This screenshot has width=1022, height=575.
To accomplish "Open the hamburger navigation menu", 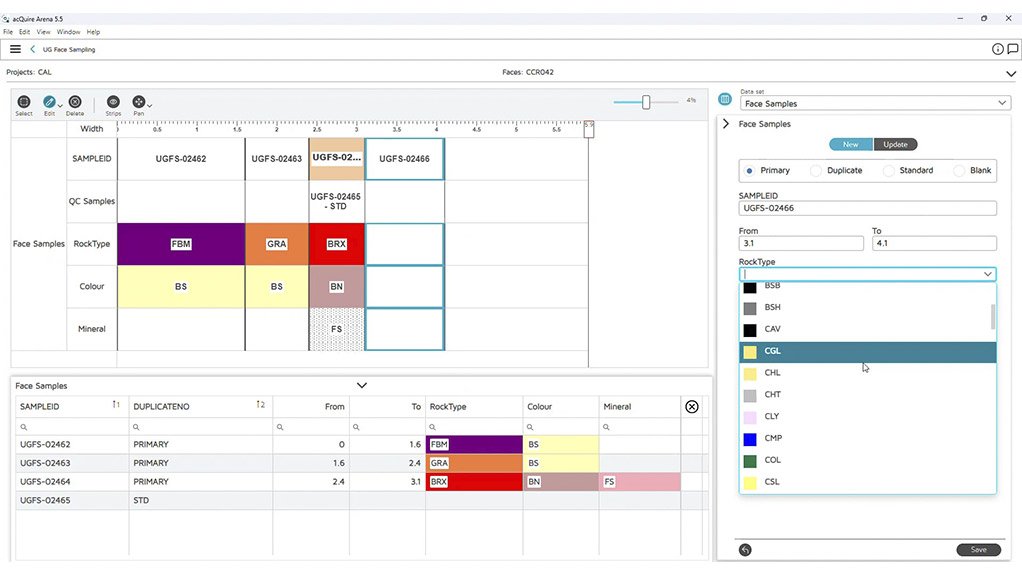I will tap(15, 49).
